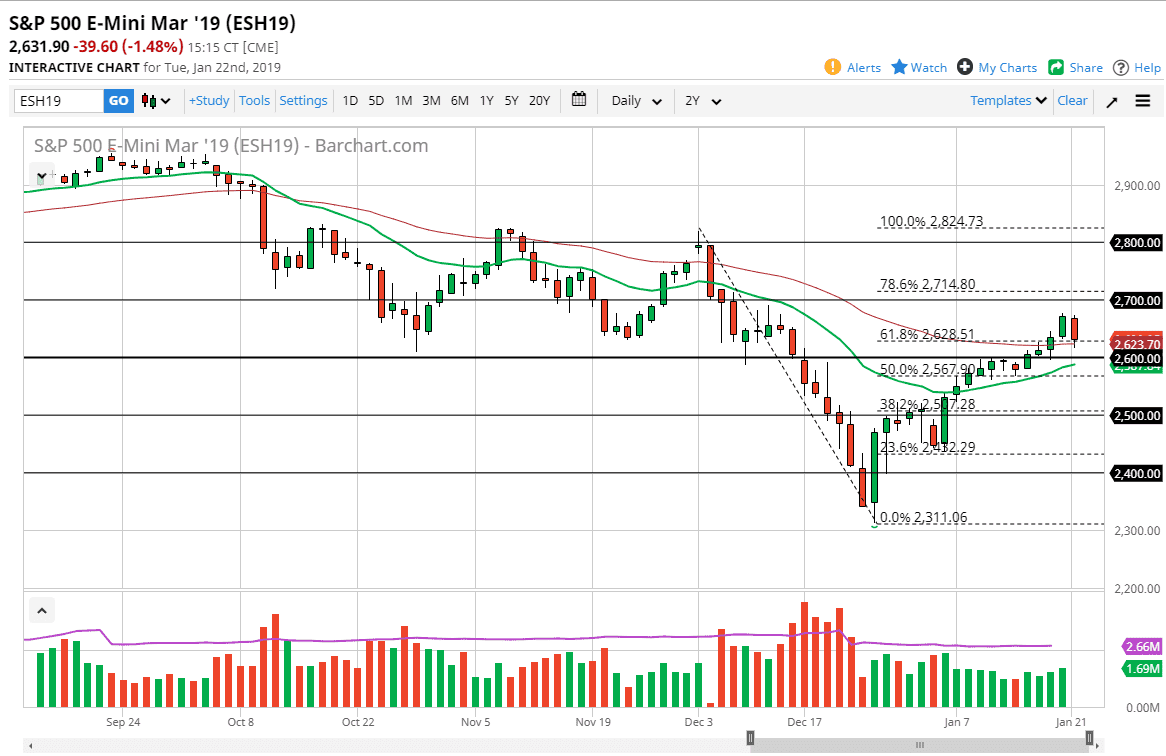Click the My Charts plus icon
1166x756 pixels.
tap(963, 67)
